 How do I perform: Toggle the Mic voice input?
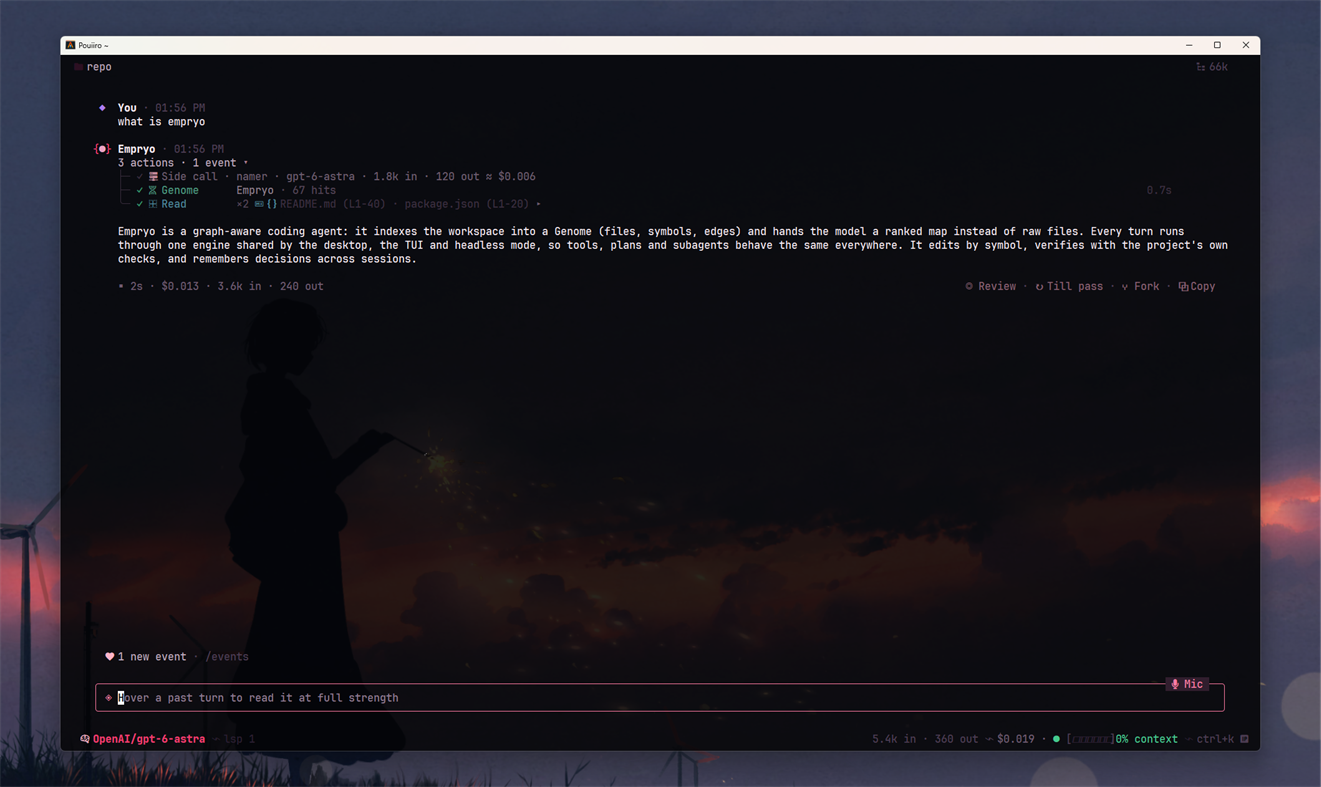(x=1188, y=684)
